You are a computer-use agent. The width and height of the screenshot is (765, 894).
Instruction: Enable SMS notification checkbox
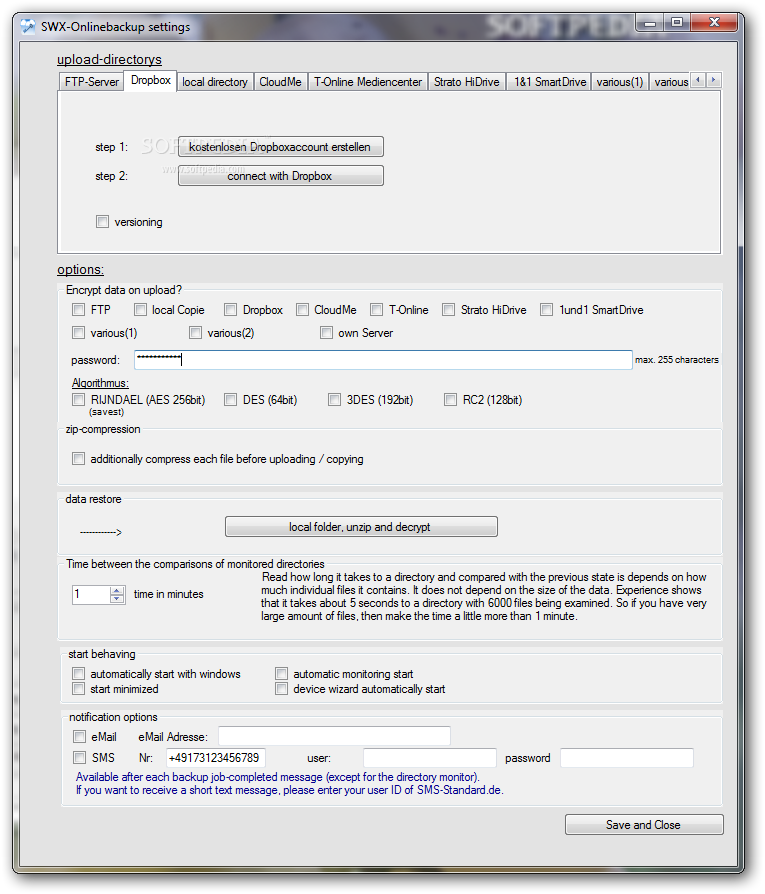coord(79,758)
